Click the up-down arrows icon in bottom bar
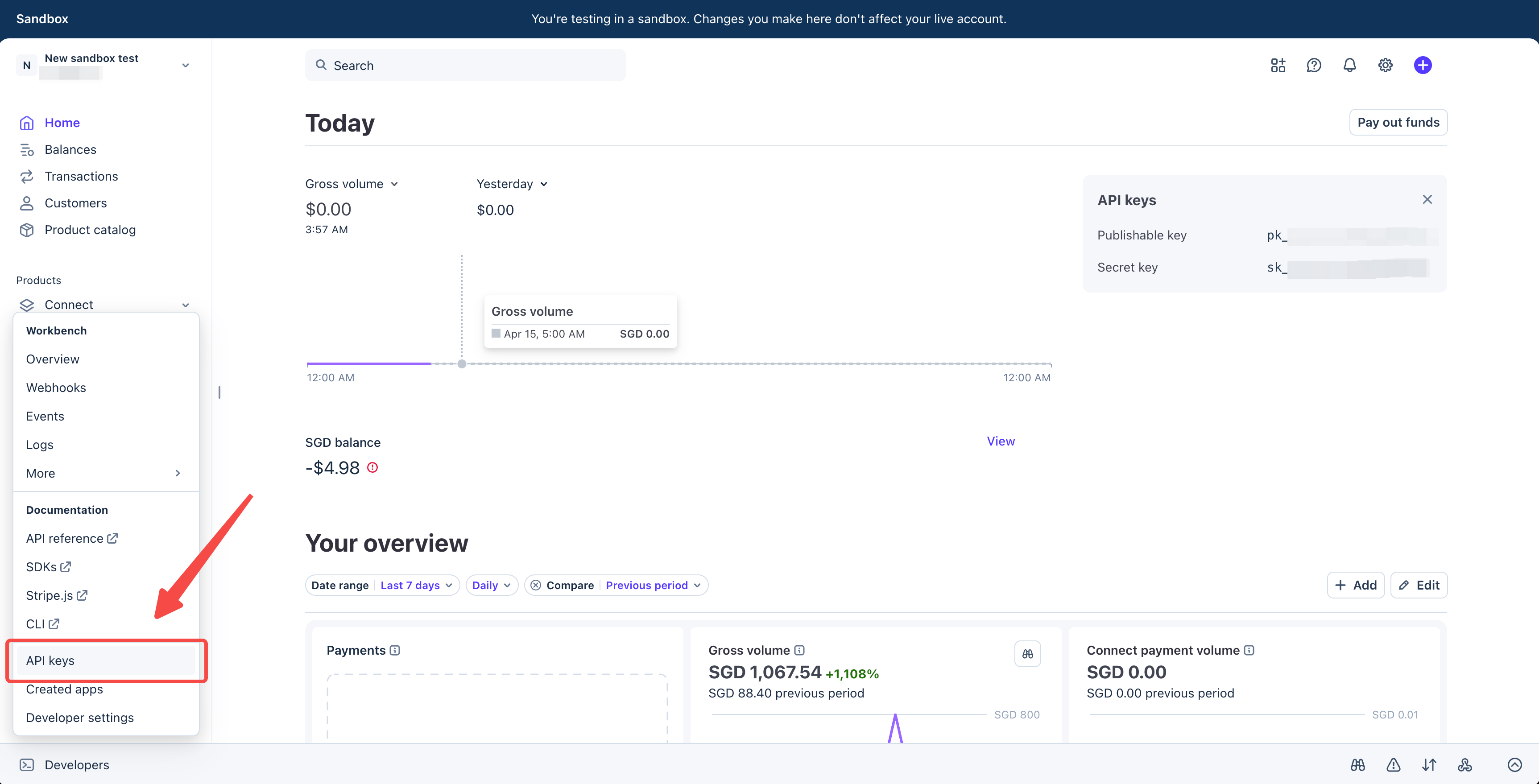Screen dimensions: 1539x784 [x=1429, y=765]
